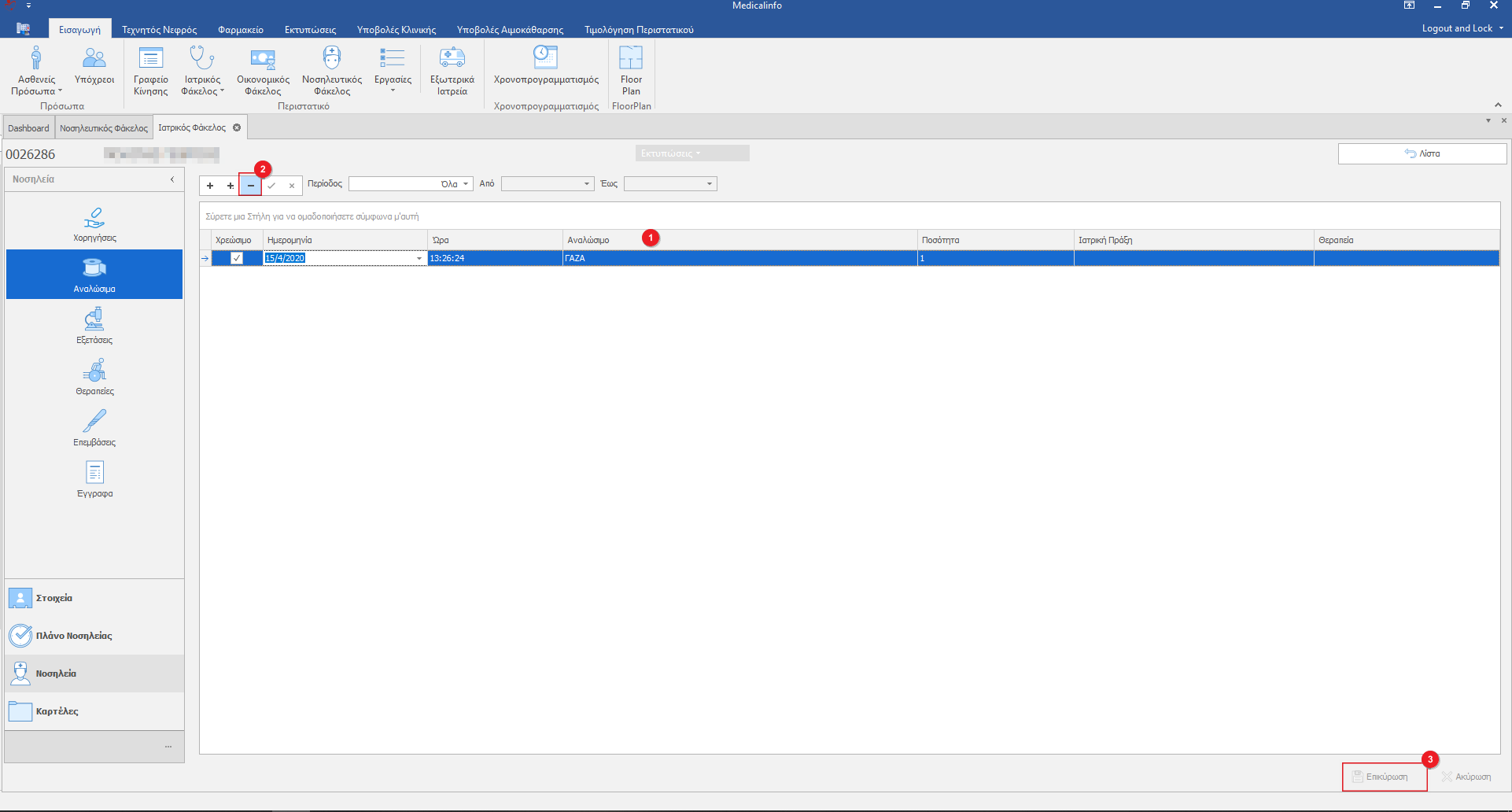This screenshot has width=1512, height=812.
Task: Click the Λίστα button
Action: 1422,153
